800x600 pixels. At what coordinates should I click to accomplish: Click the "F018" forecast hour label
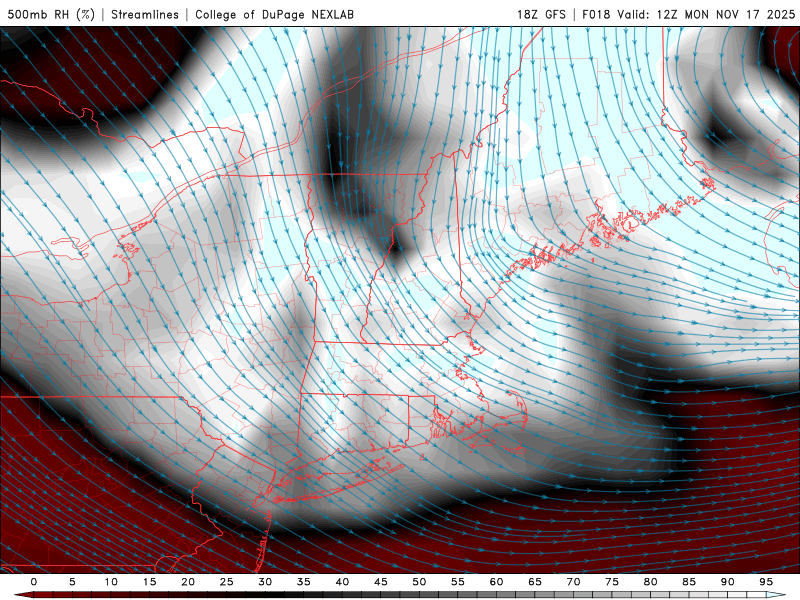pos(596,14)
